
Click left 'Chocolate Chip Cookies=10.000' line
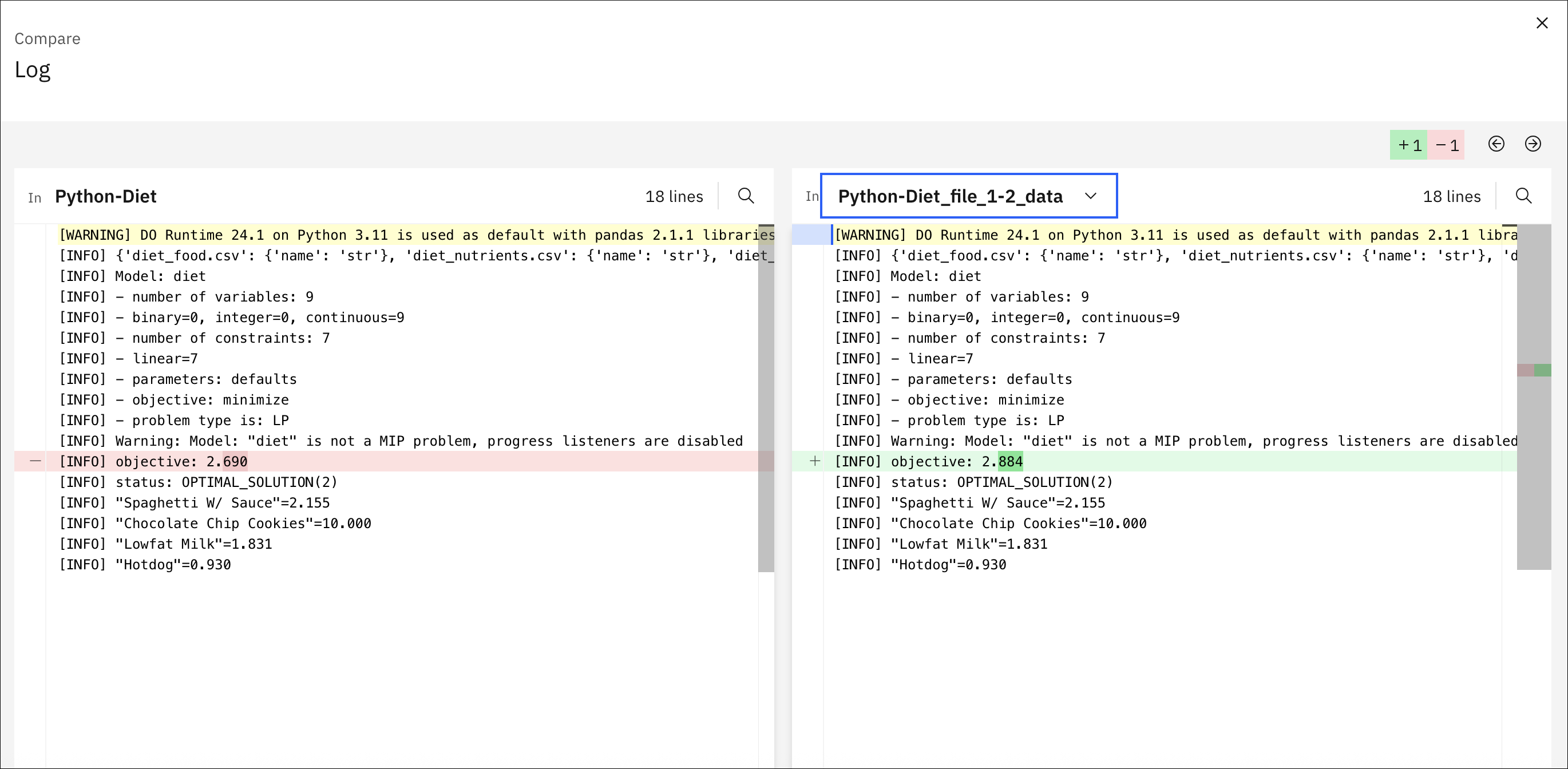pyautogui.click(x=215, y=524)
